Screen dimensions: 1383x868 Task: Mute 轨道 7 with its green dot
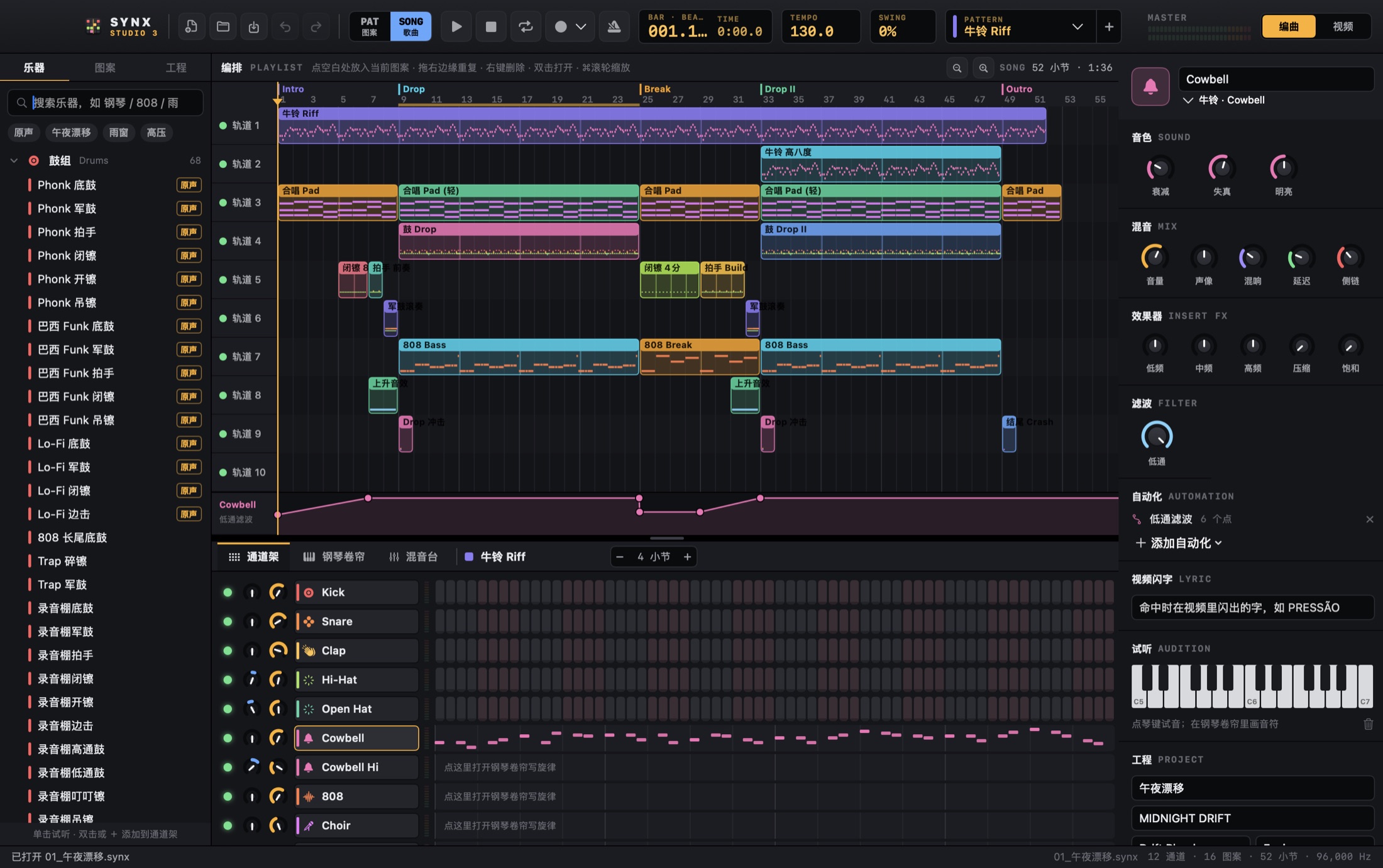coord(223,356)
